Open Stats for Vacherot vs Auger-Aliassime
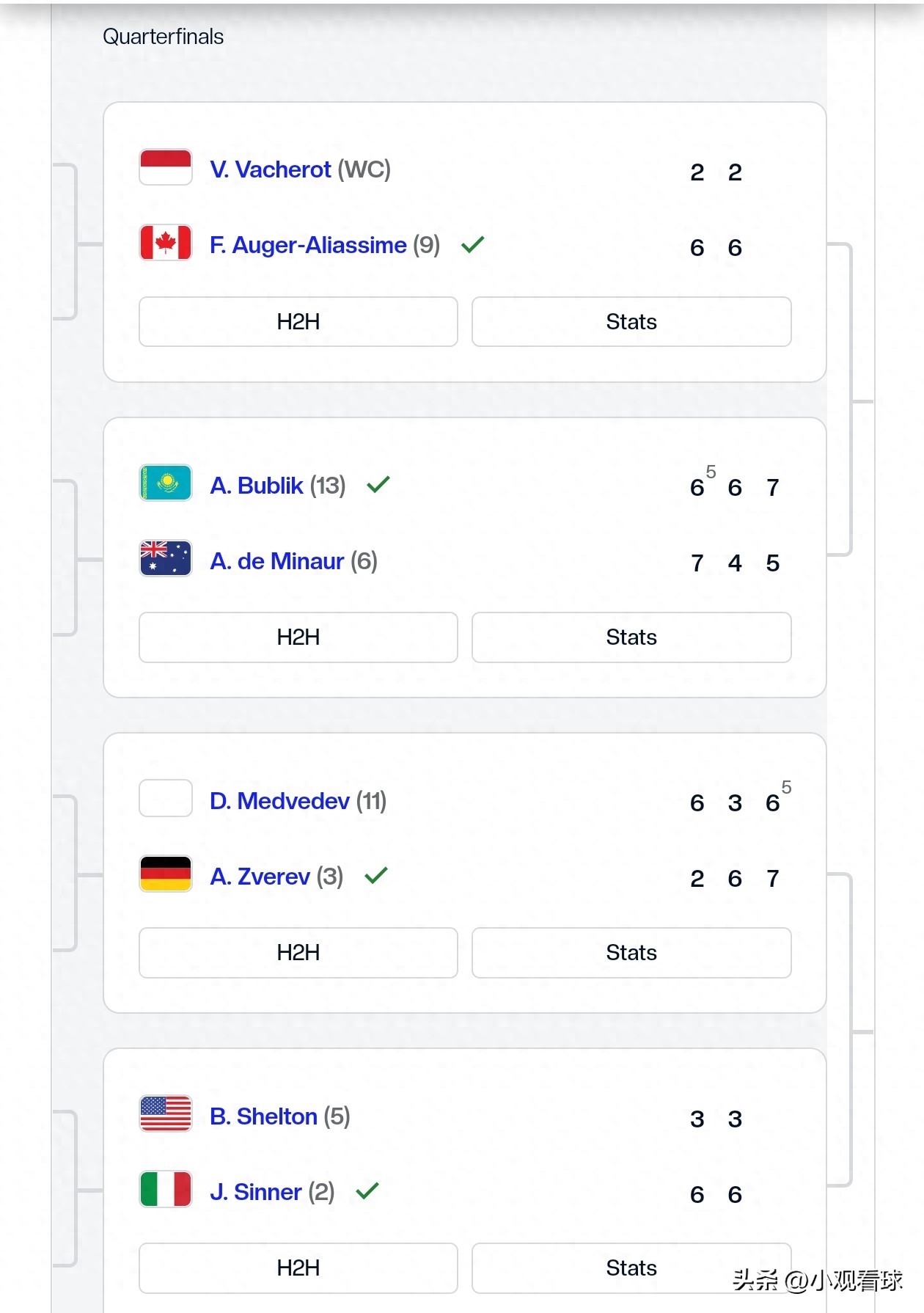This screenshot has width=924, height=1313. [631, 322]
